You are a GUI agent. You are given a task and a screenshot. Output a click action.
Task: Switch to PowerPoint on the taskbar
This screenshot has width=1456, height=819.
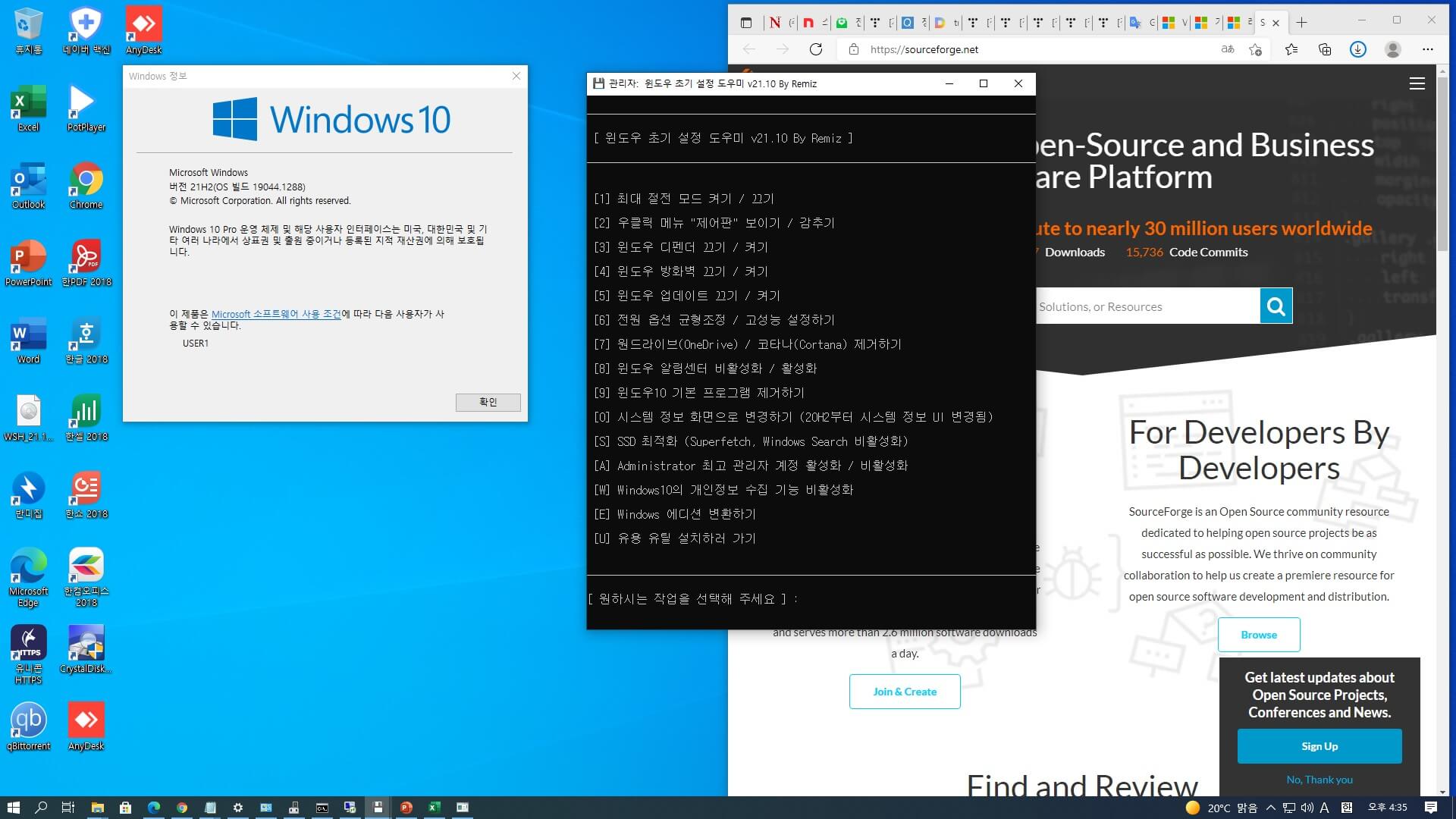tap(406, 808)
